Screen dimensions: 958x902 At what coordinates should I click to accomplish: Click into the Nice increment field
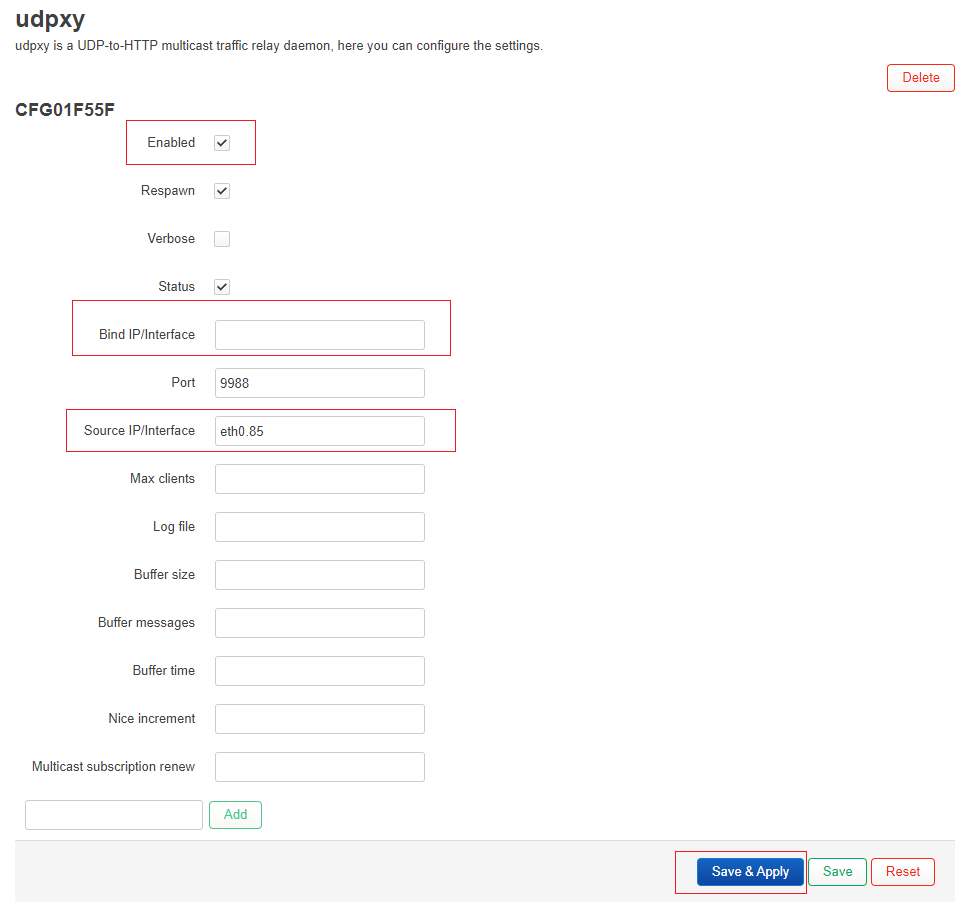coord(320,719)
